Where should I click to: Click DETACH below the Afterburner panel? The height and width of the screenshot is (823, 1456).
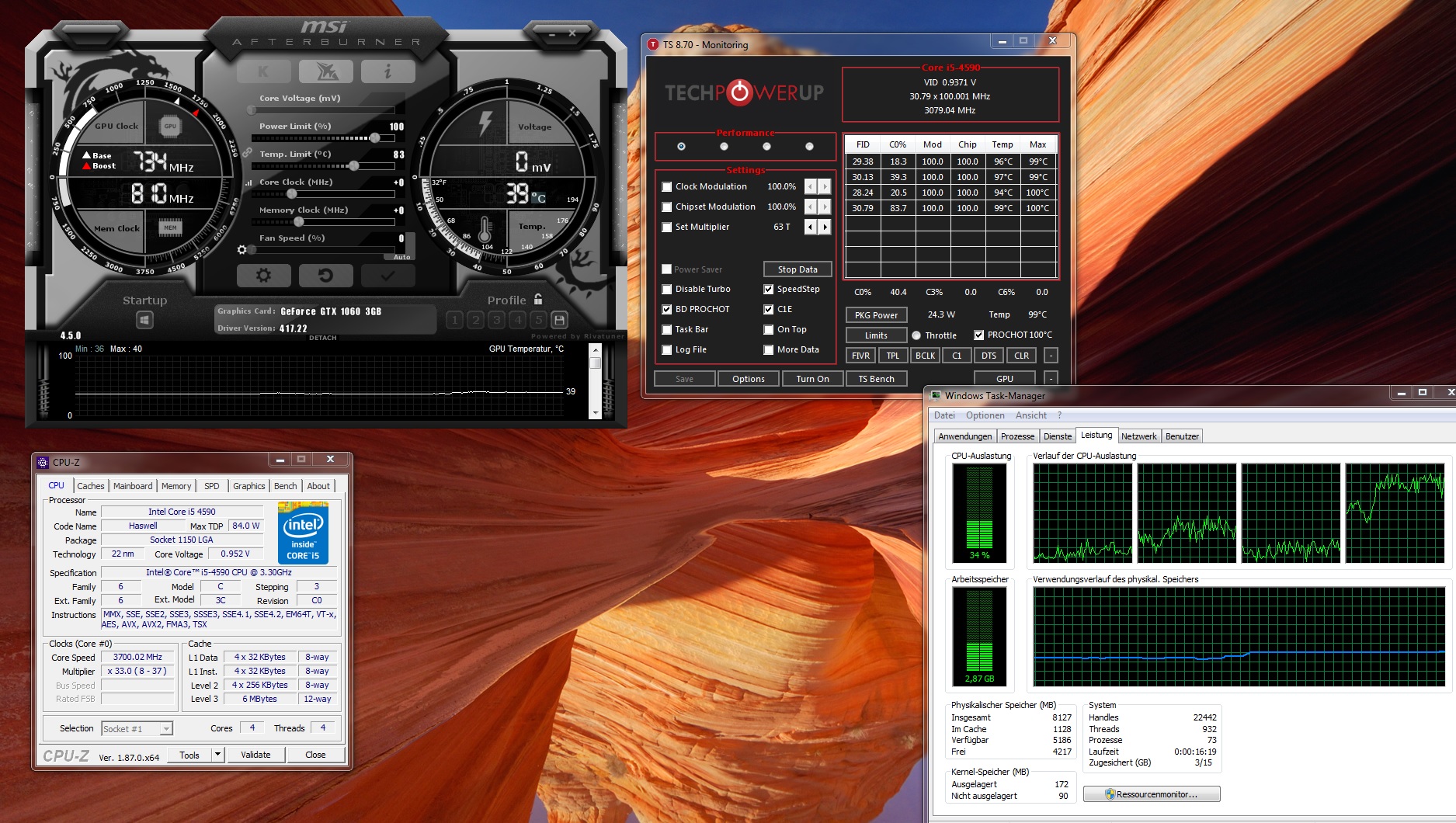(x=323, y=338)
